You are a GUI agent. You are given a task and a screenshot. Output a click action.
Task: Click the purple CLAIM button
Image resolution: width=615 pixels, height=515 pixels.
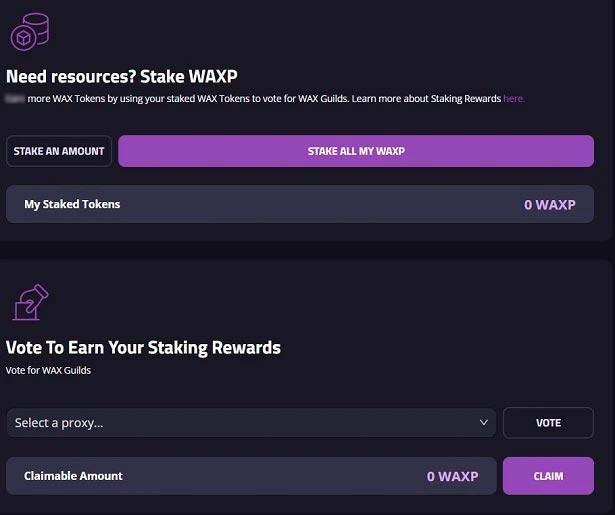(x=548, y=476)
